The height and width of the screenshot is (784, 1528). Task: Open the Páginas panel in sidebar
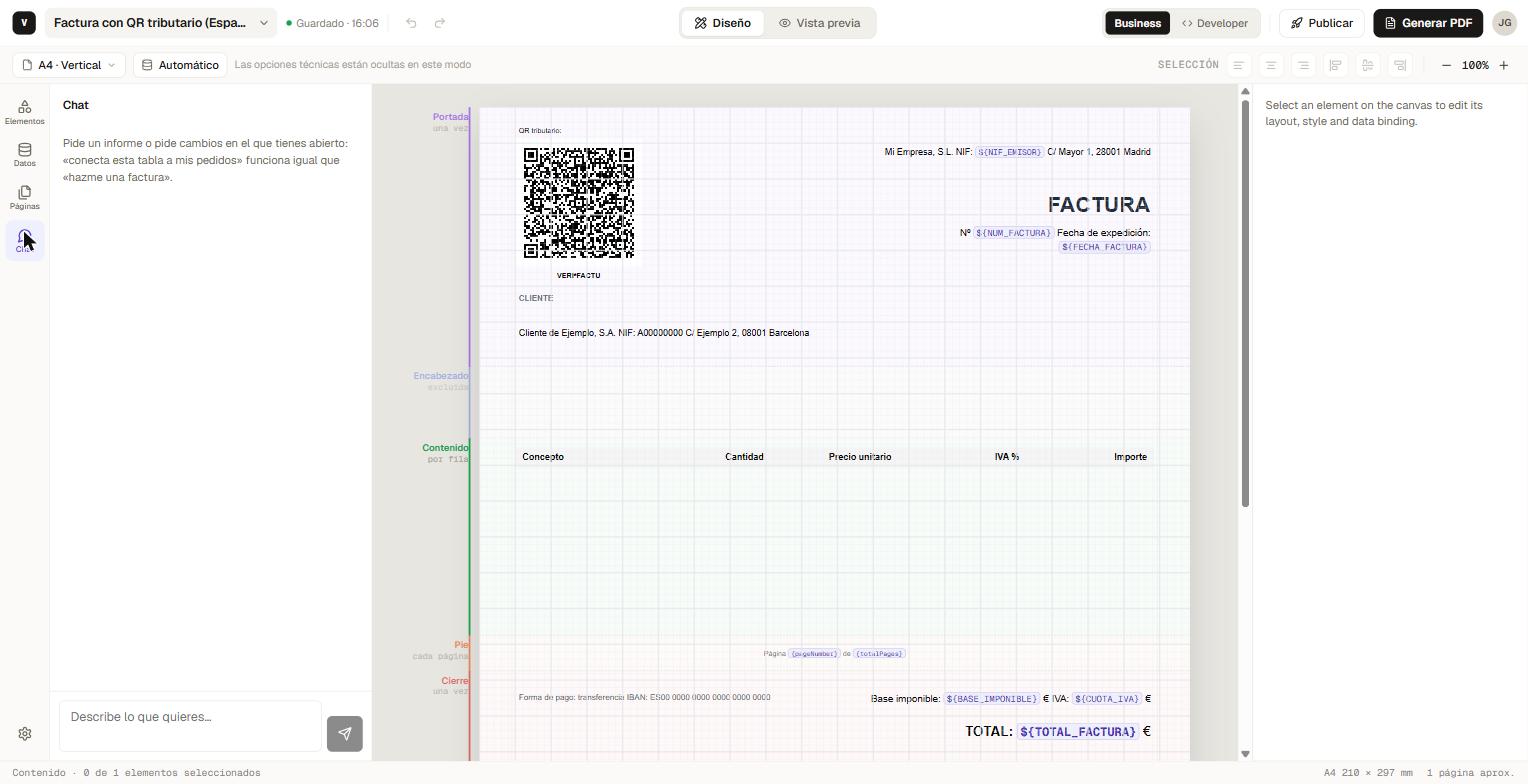24,197
